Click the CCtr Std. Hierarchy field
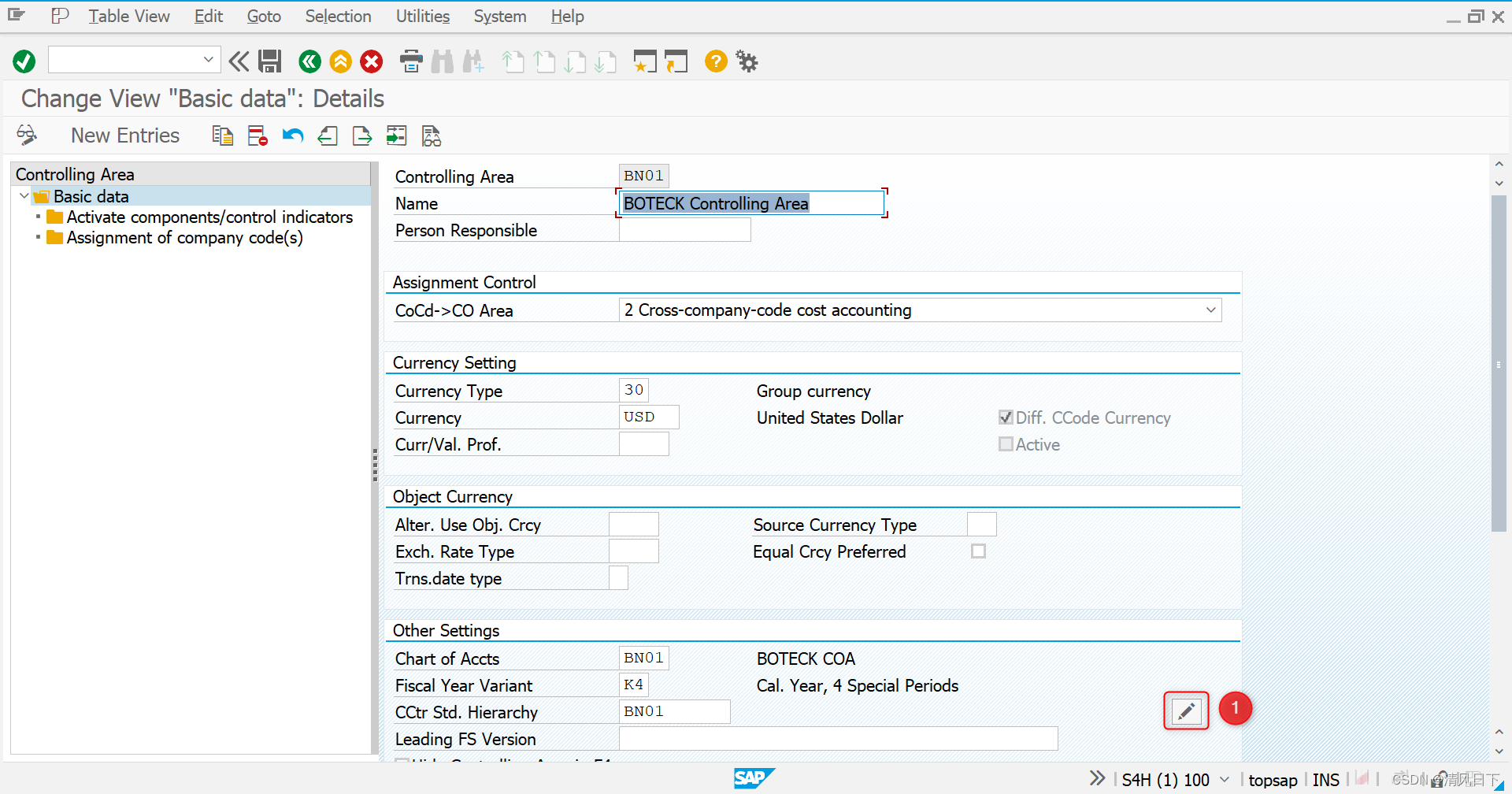Image resolution: width=1512 pixels, height=794 pixels. 675,711
